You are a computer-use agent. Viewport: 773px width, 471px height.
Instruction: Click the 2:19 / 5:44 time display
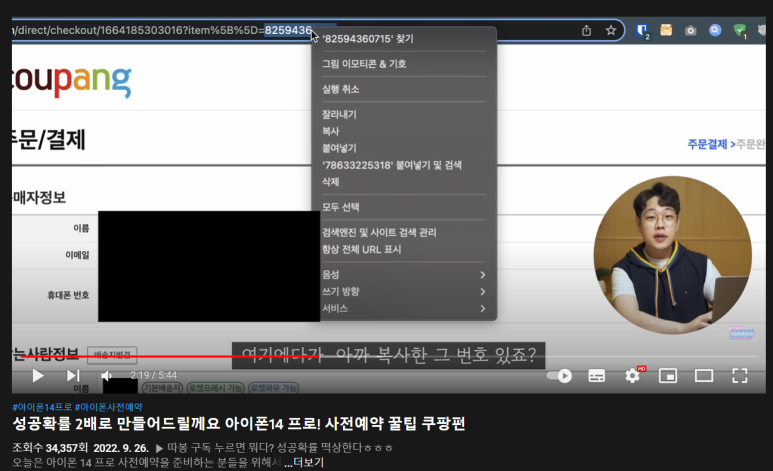[x=153, y=375]
